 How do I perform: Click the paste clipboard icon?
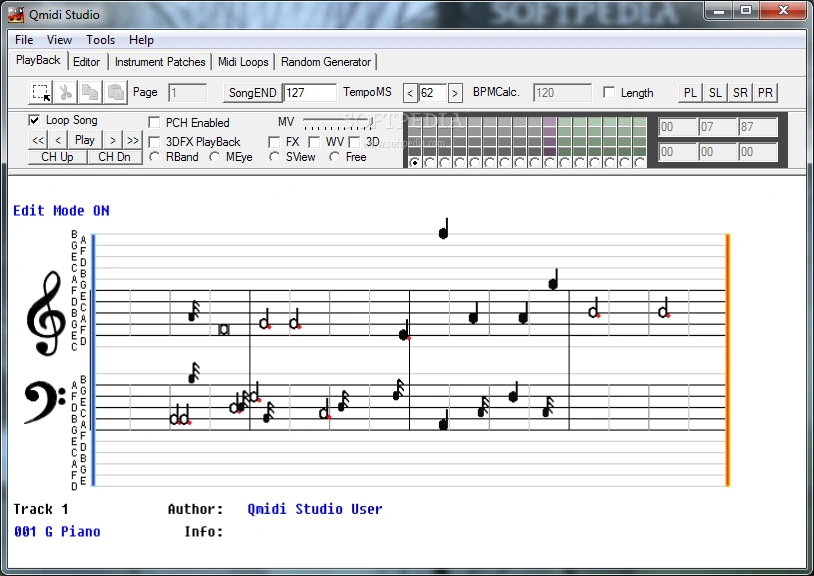point(116,93)
